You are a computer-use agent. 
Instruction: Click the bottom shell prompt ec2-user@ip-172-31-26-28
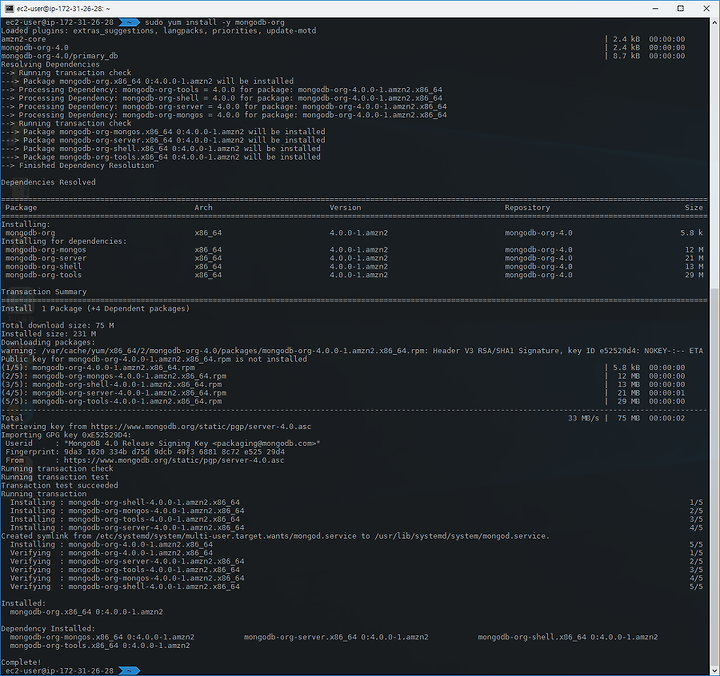[59, 671]
